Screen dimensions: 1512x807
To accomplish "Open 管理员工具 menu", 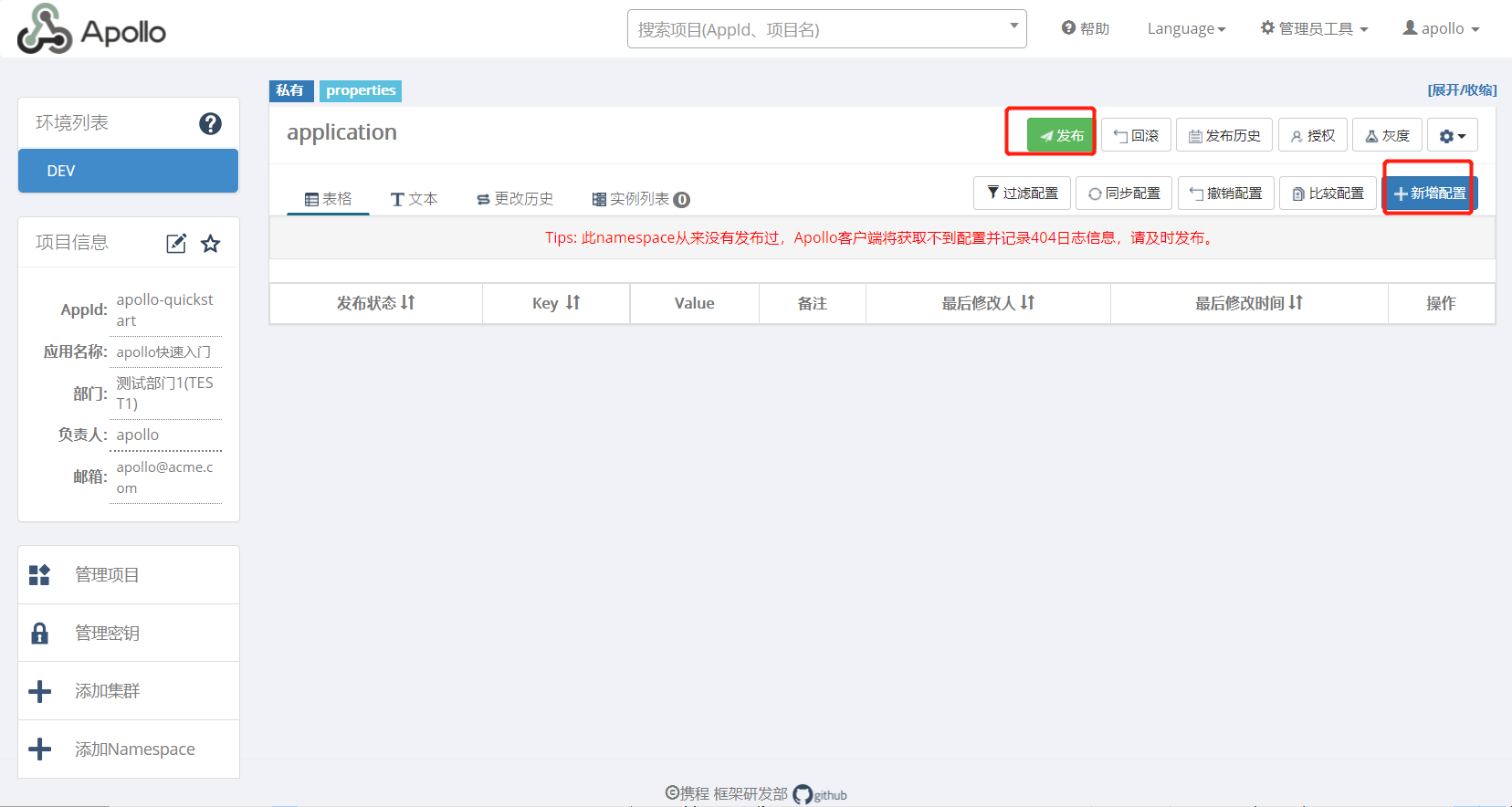I will (x=1314, y=28).
